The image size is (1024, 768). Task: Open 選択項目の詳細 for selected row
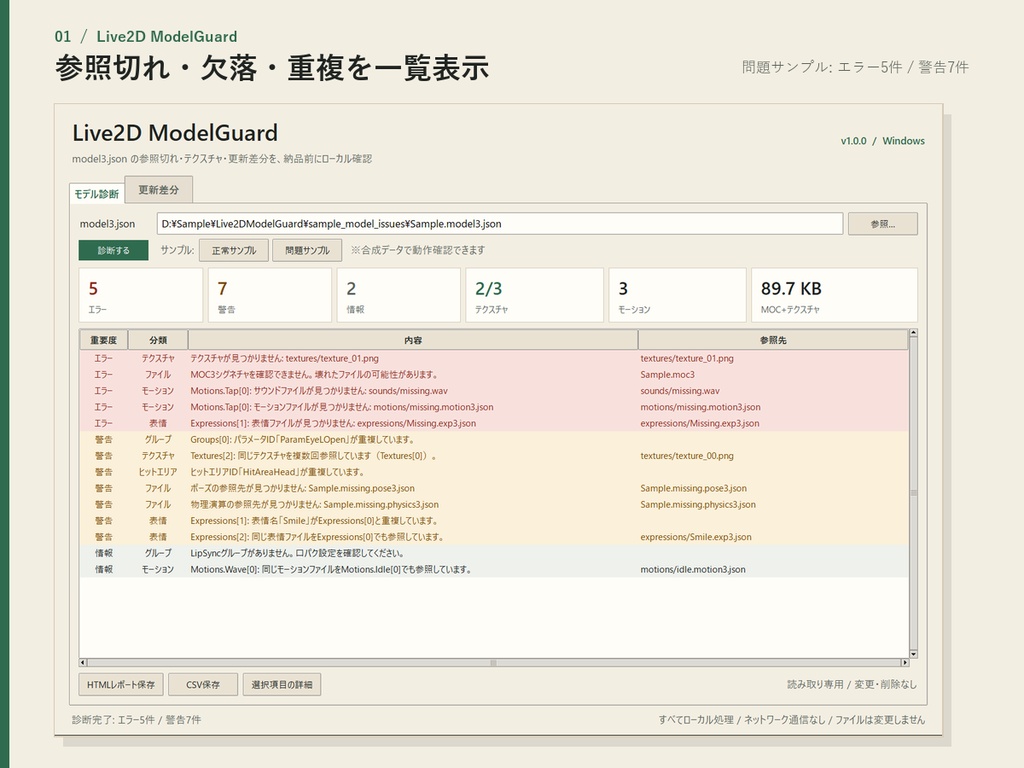[x=281, y=684]
